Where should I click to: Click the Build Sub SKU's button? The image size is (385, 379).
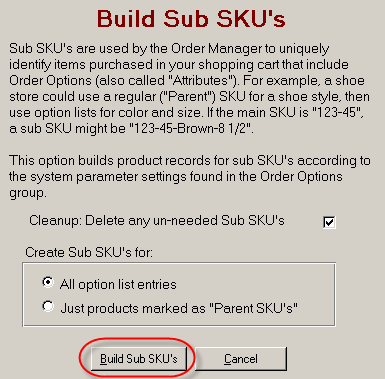click(139, 359)
